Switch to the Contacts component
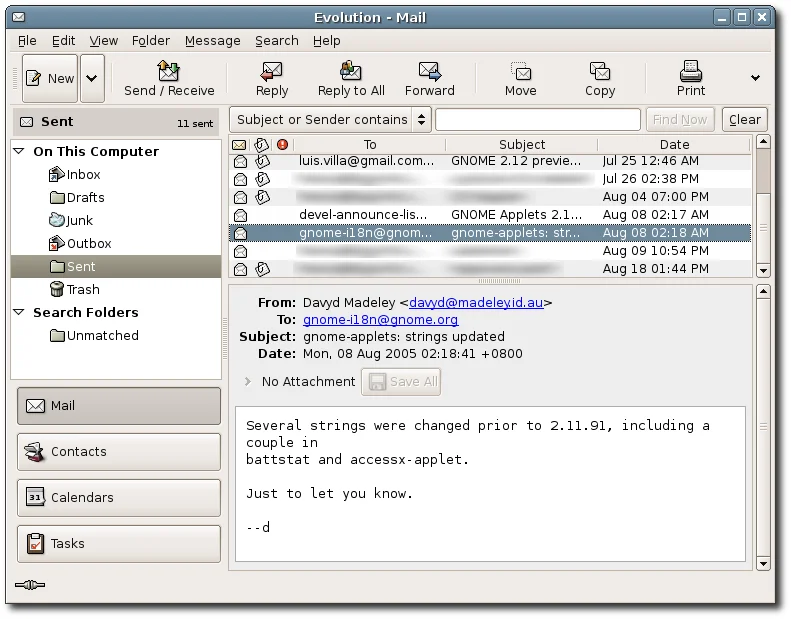Screen dimensions: 791x619 click(x=119, y=452)
